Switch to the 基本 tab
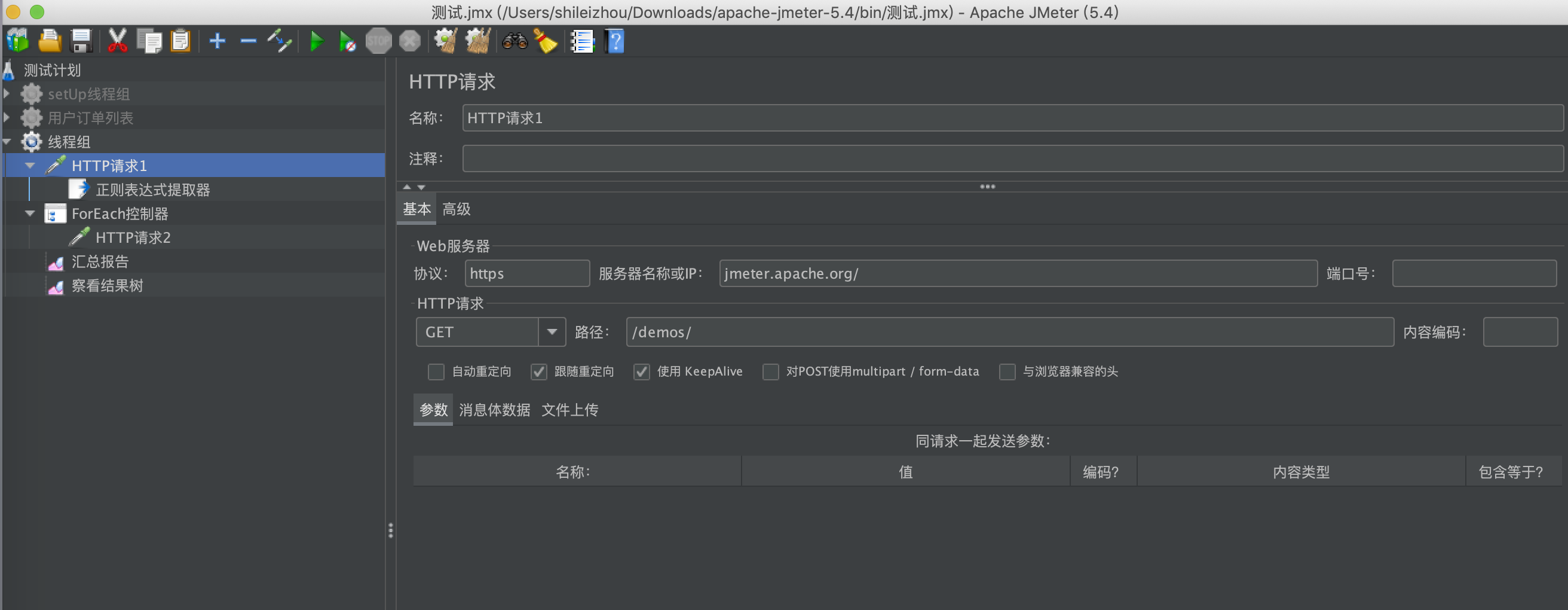The image size is (1568, 610). point(417,209)
